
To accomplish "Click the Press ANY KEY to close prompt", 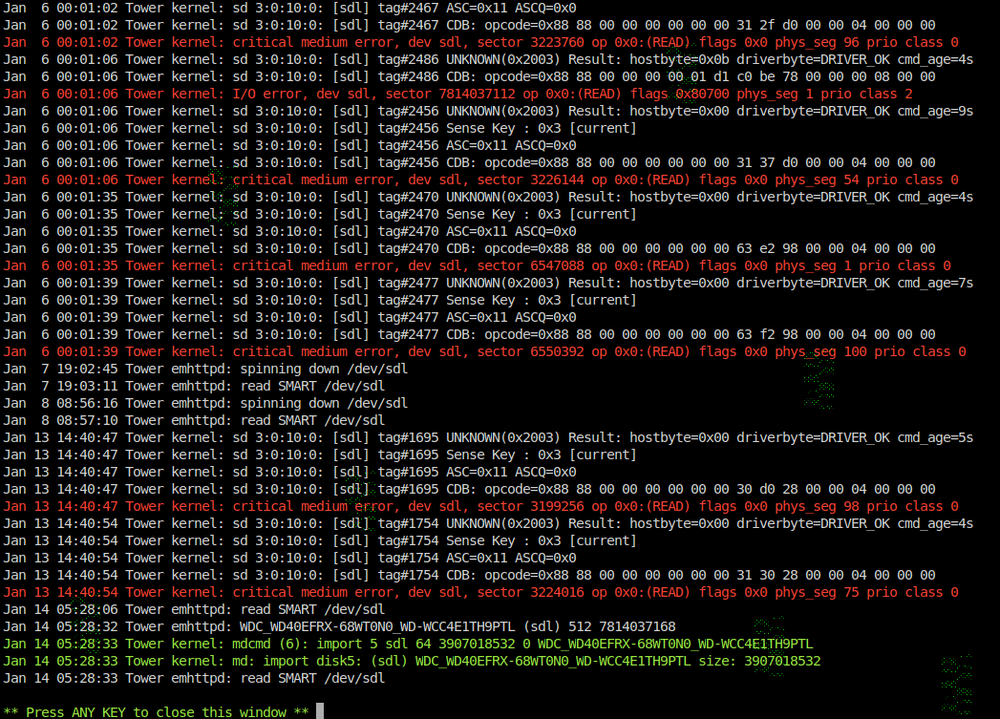I will pos(156,712).
